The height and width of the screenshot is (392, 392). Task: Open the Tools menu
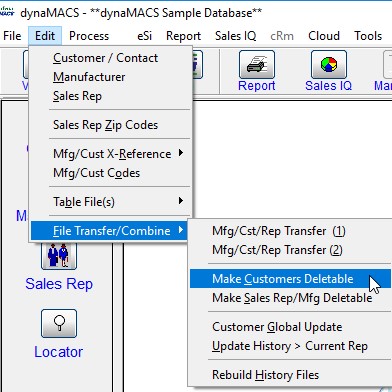(x=368, y=36)
